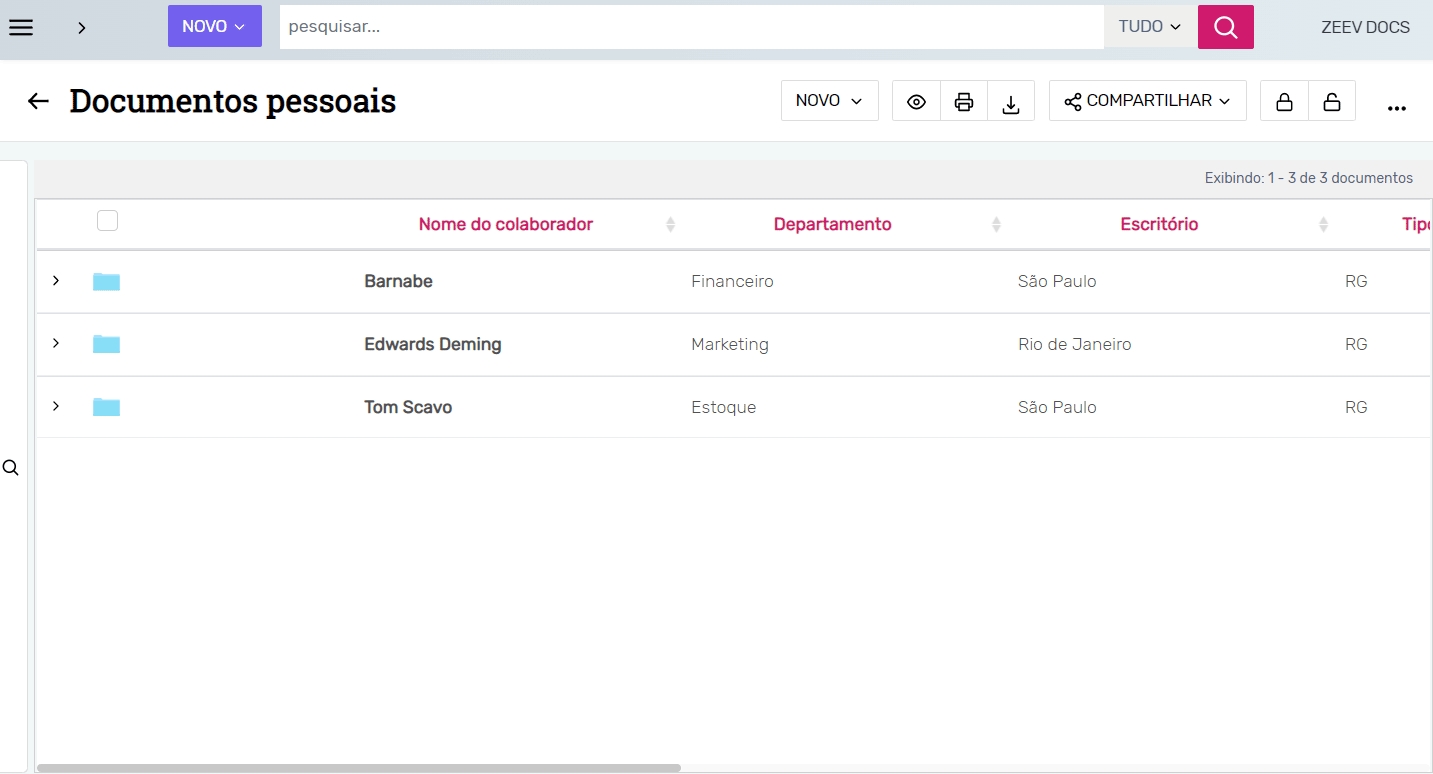Tick the select-all checkbox in header
The image size is (1433, 774).
[107, 221]
